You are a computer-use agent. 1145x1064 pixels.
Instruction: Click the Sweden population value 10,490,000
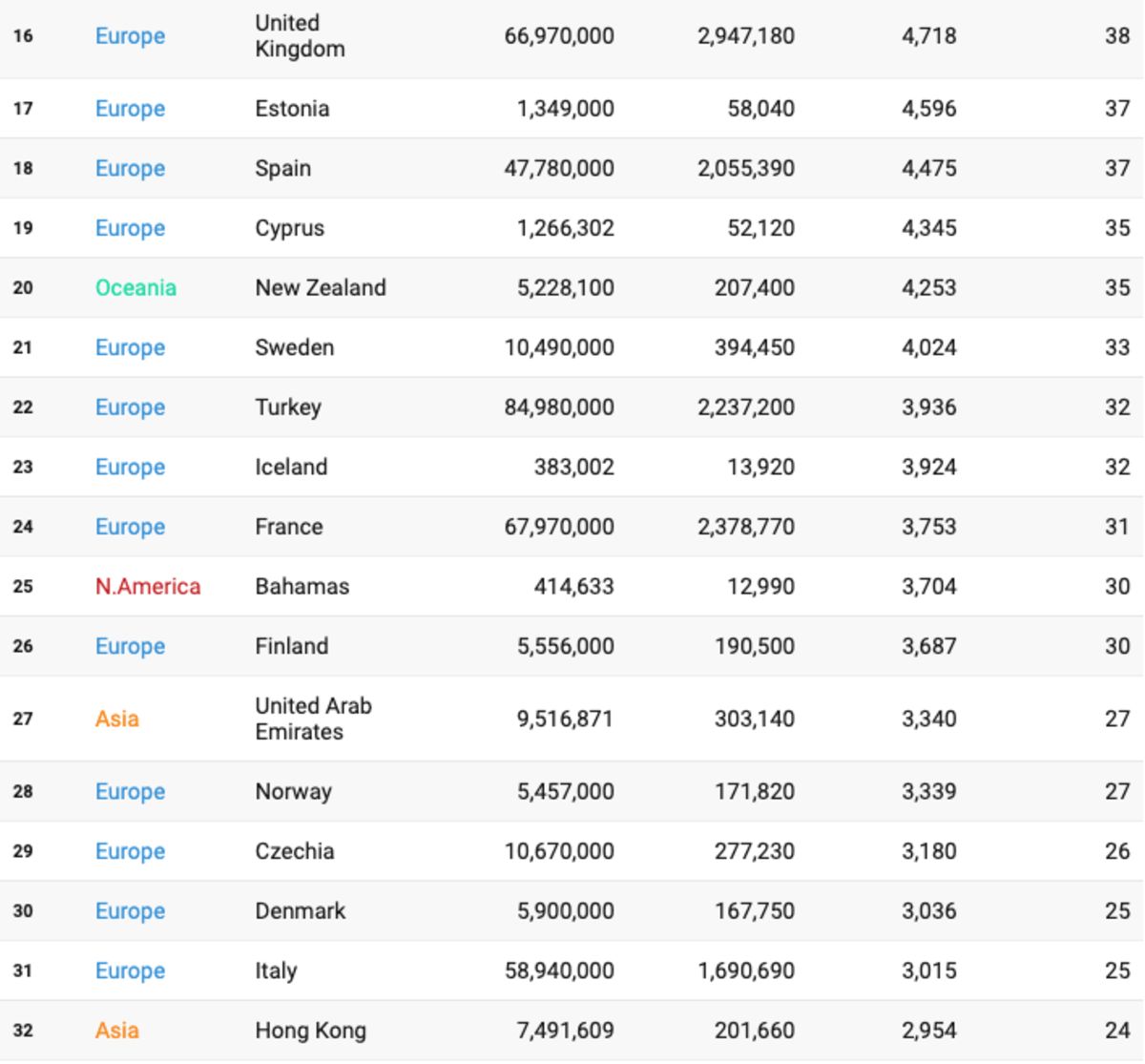[x=559, y=348]
